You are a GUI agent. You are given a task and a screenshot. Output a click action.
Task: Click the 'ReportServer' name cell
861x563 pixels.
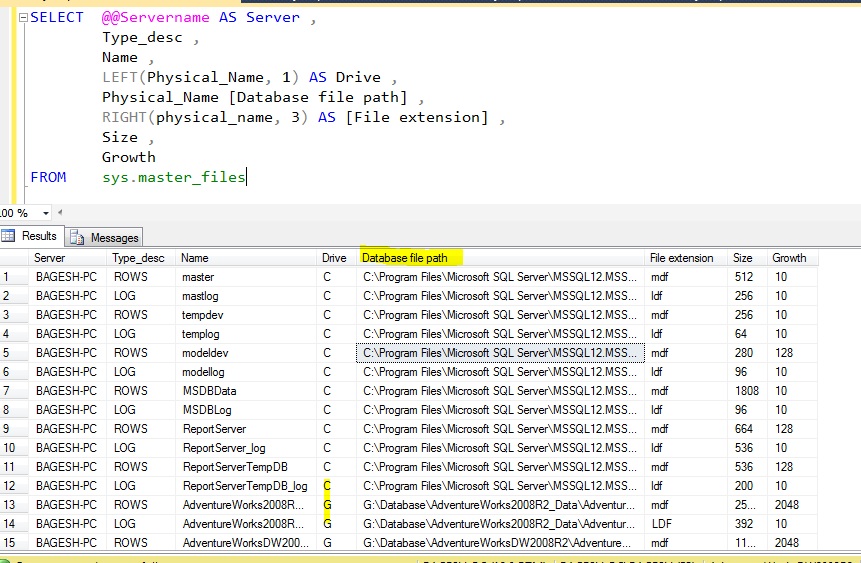click(x=246, y=429)
